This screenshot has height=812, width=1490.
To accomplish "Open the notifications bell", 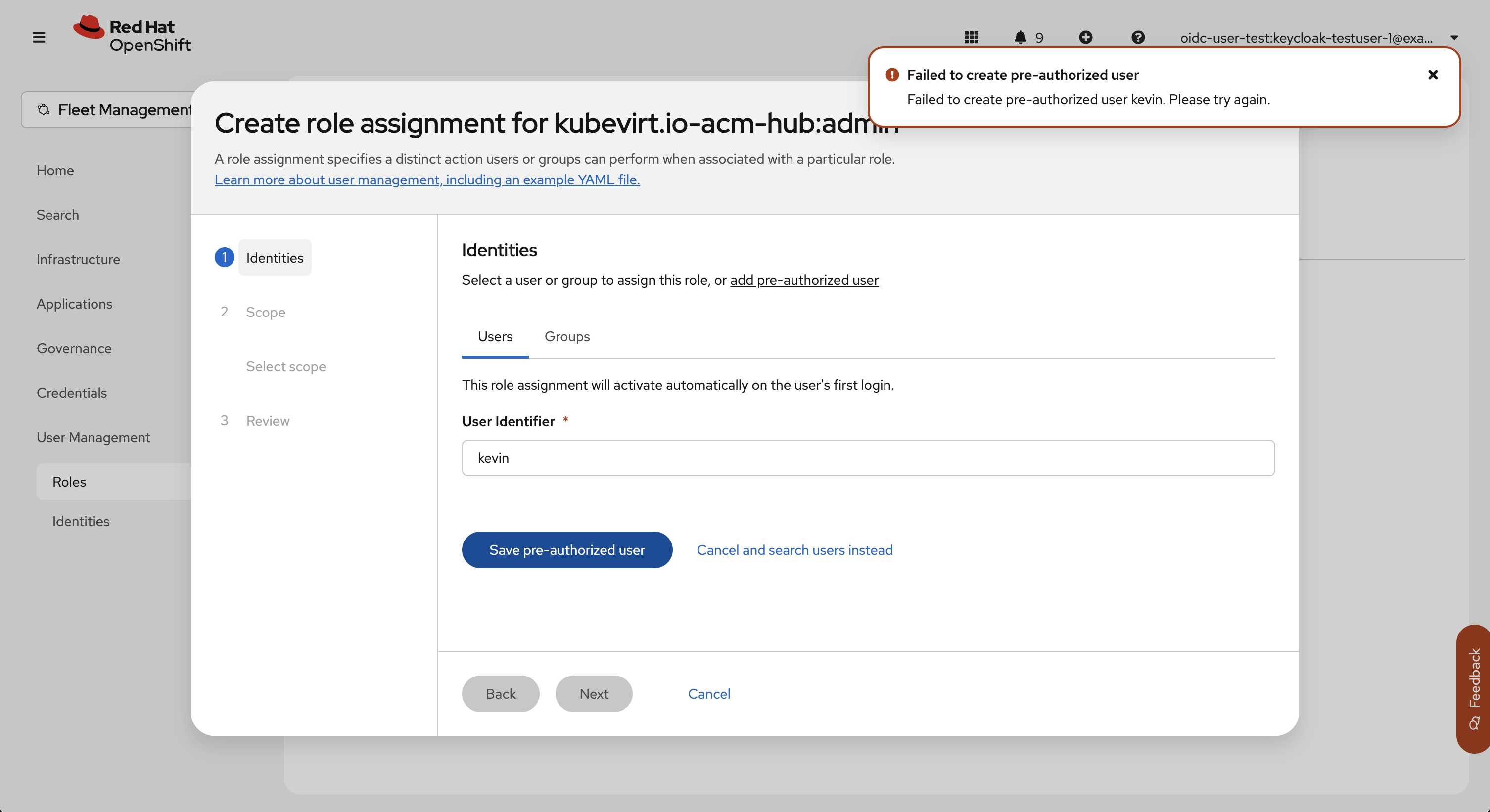I will point(1021,38).
